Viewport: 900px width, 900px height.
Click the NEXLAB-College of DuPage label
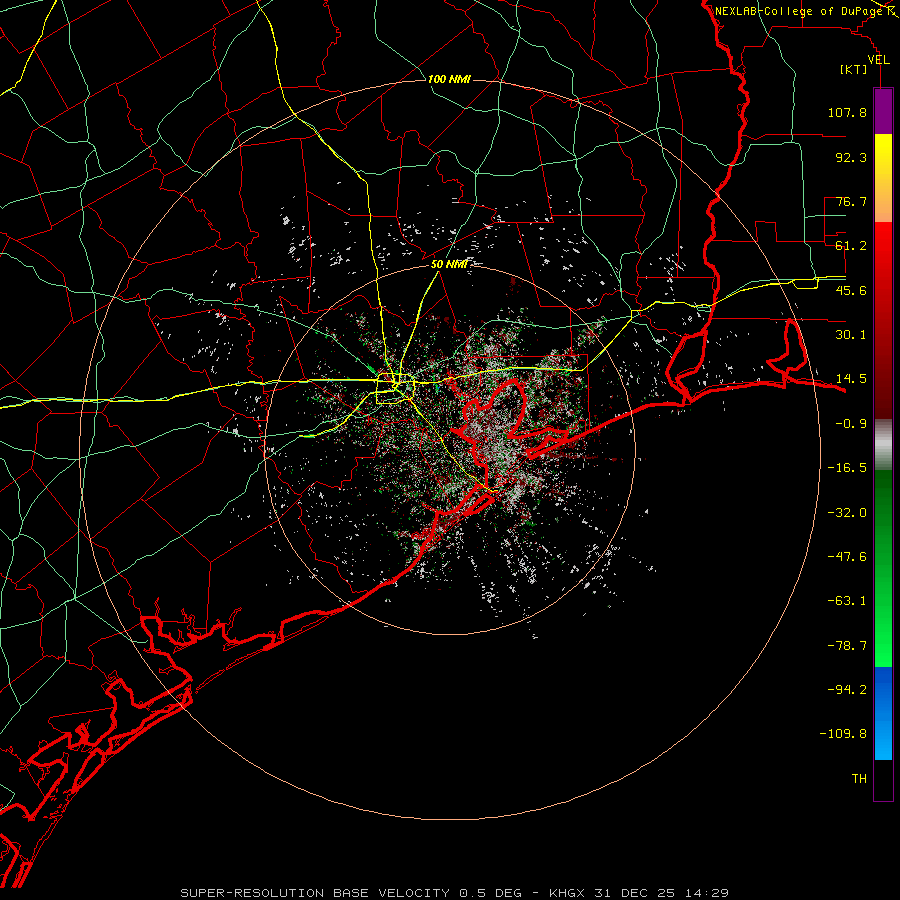pos(798,11)
